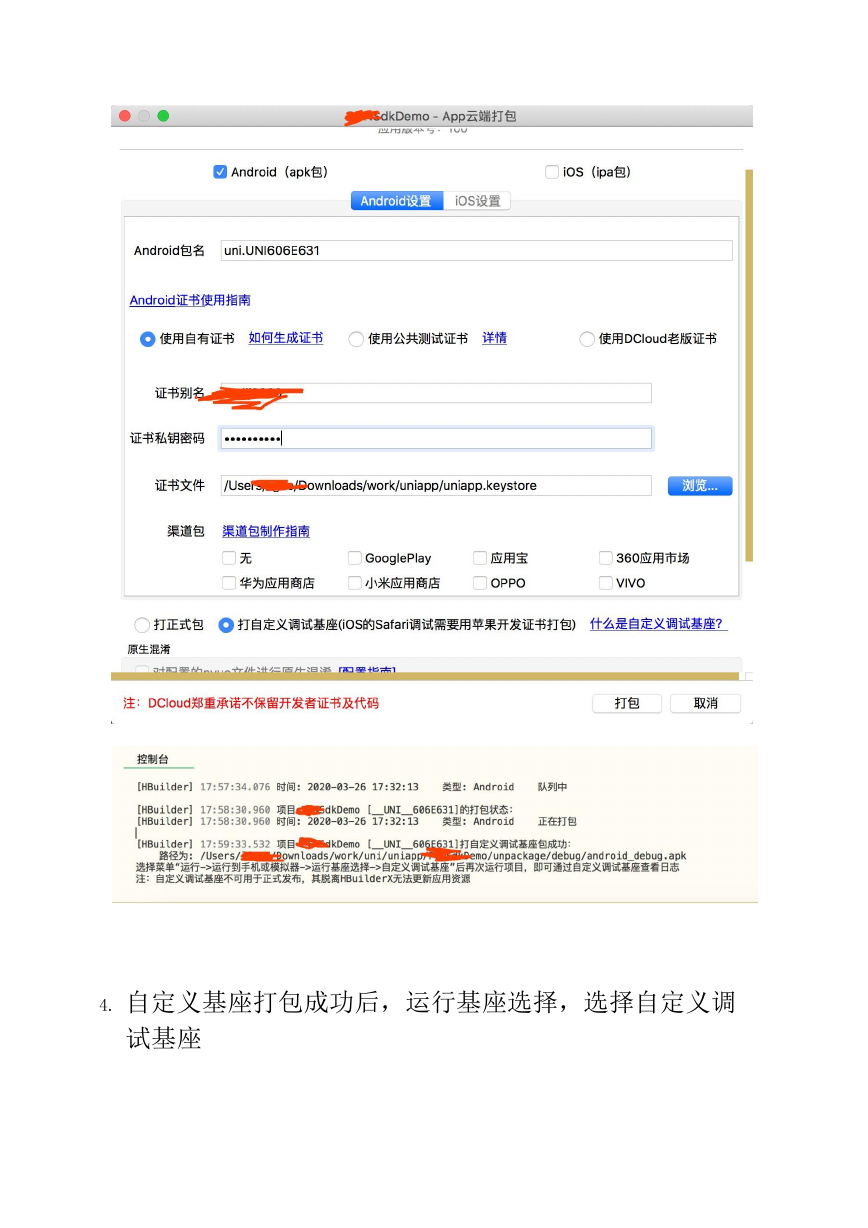Check the 小米应用商店 channel checkbox
This screenshot has height=1228, width=868.
(x=355, y=583)
